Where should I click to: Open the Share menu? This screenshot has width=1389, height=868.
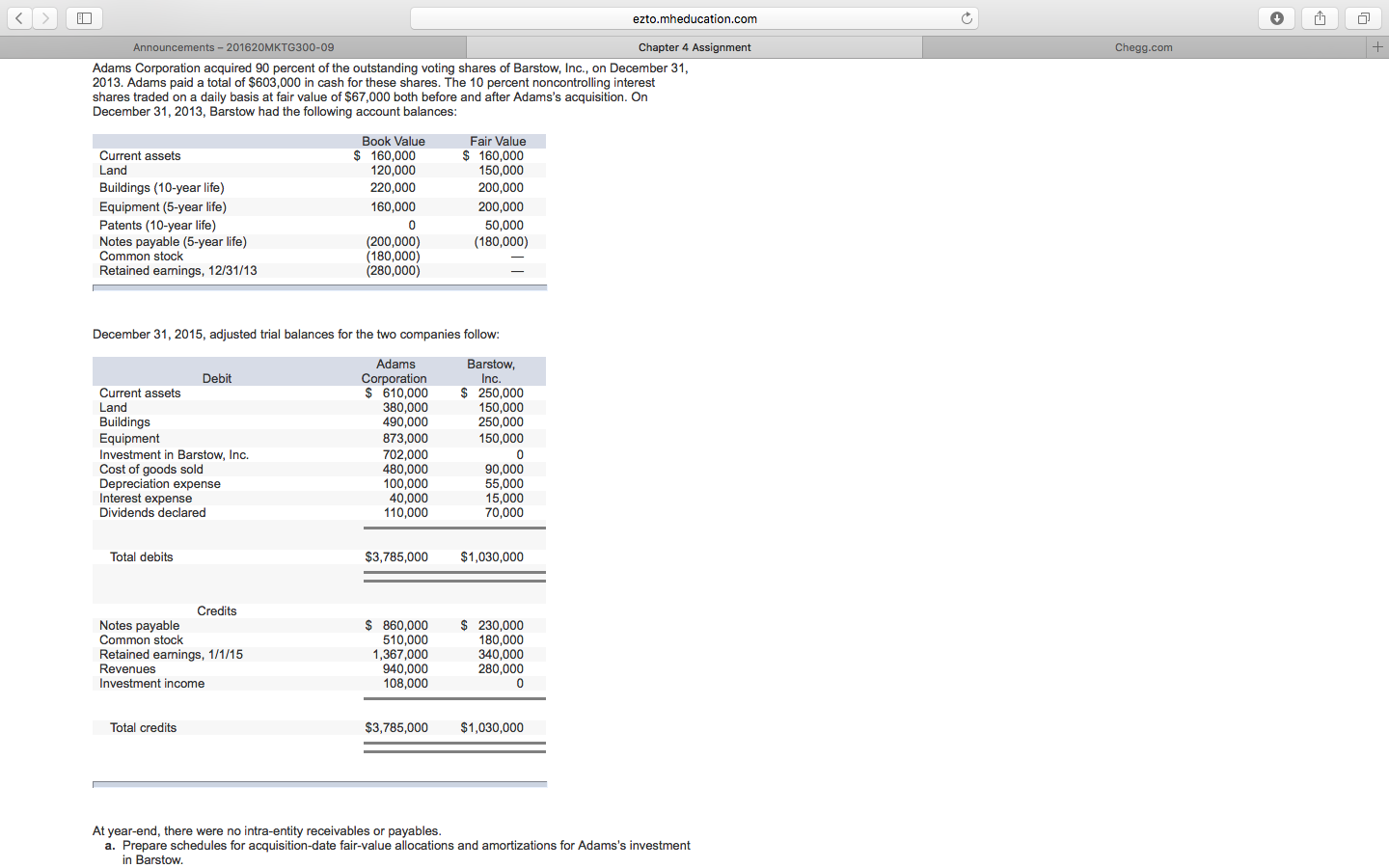(1320, 17)
